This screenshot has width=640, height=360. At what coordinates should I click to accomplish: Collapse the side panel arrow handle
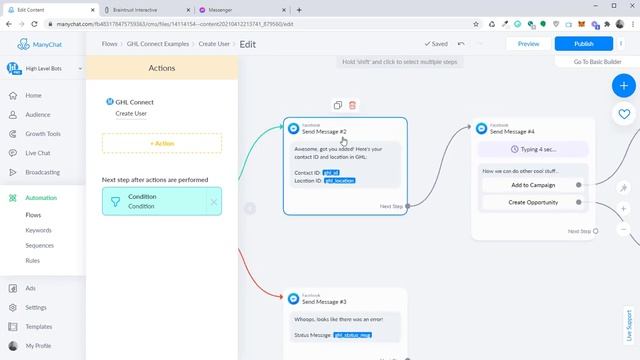(250, 209)
